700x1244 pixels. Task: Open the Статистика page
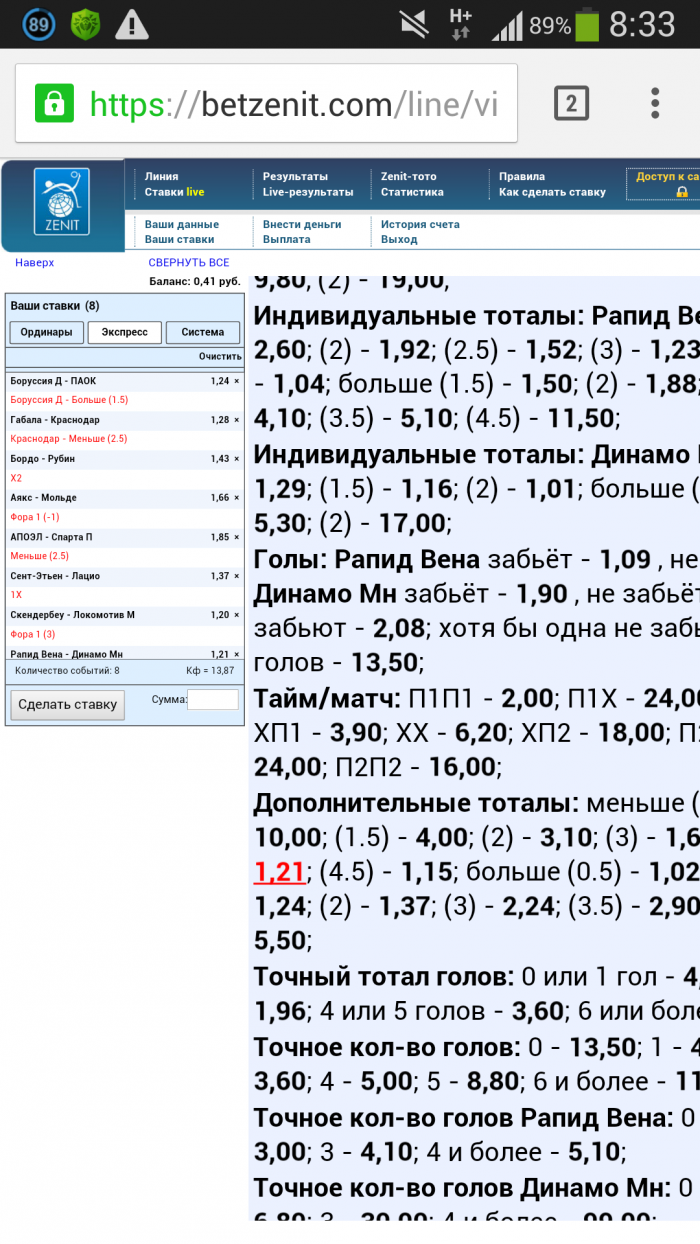click(x=412, y=192)
